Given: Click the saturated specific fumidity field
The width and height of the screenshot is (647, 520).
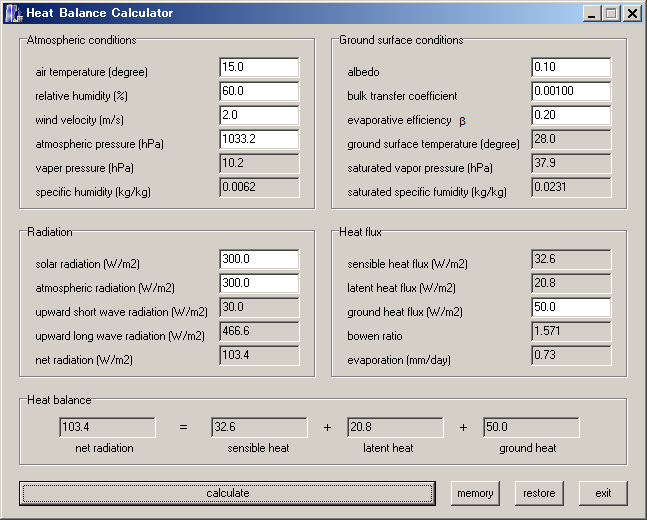Looking at the screenshot, I should 571,187.
